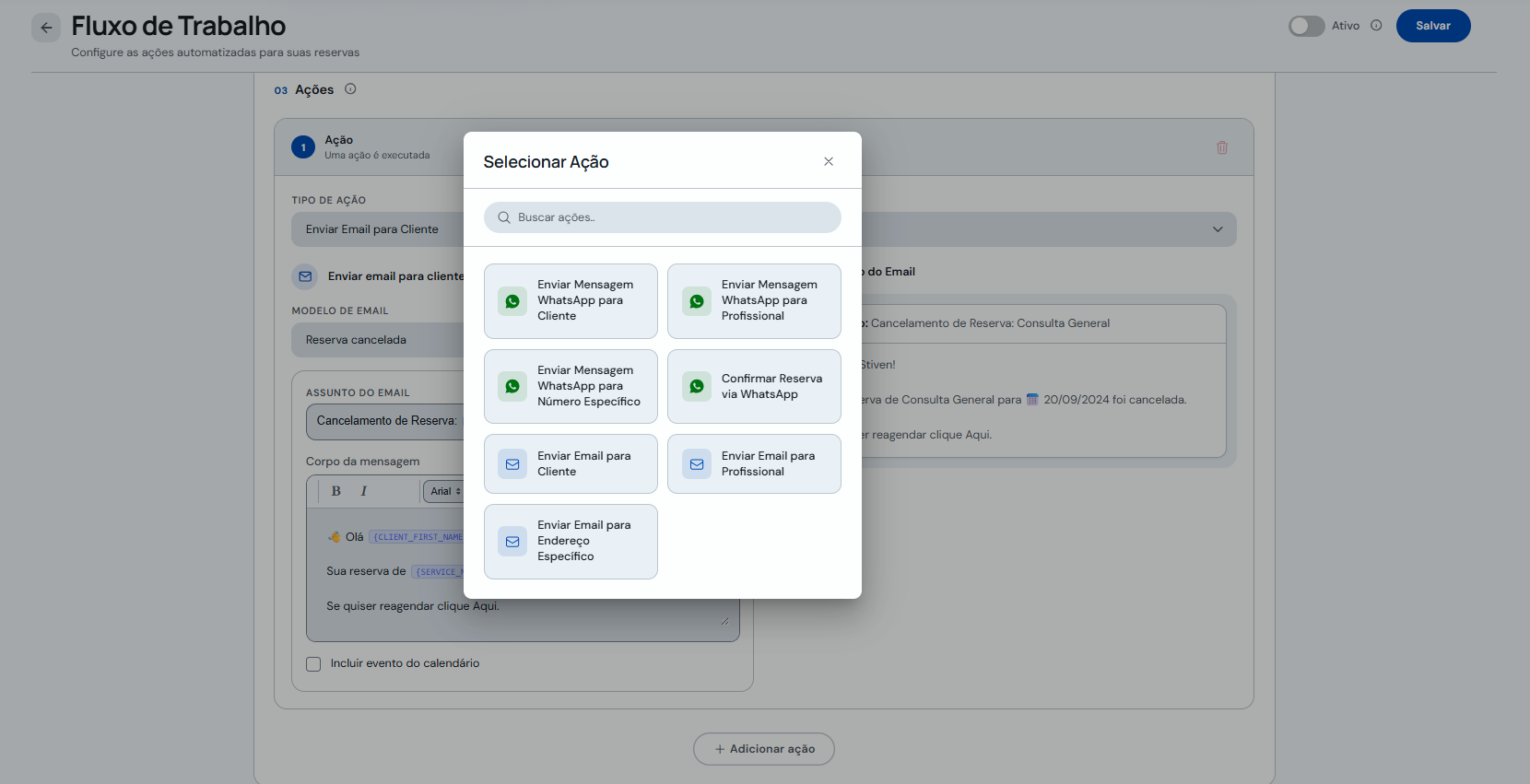Click the Selecionar Ação dialog title

pyautogui.click(x=547, y=162)
